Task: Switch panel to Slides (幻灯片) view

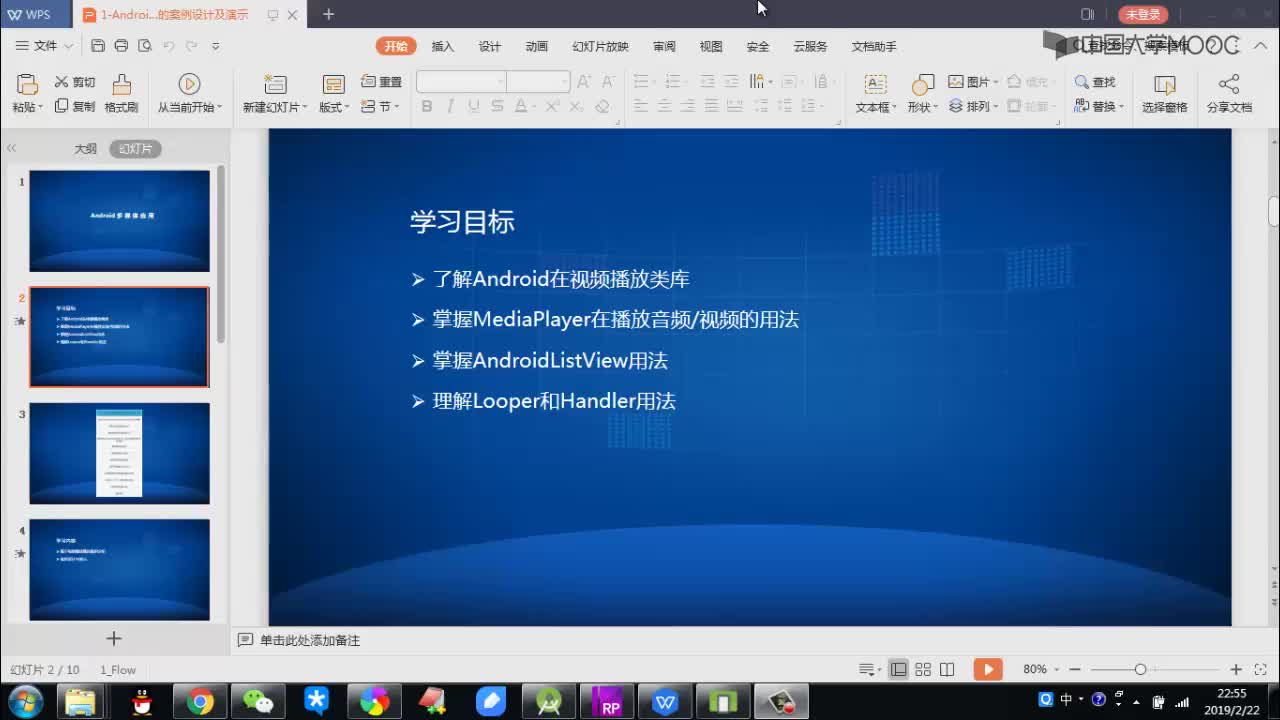Action: coord(135,148)
